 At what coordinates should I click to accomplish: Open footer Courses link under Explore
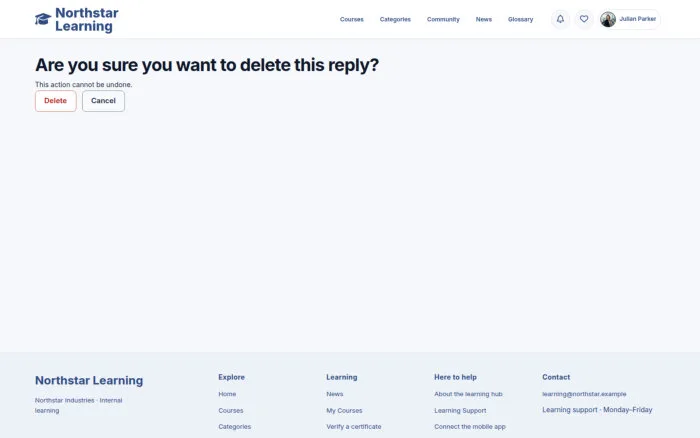231,410
